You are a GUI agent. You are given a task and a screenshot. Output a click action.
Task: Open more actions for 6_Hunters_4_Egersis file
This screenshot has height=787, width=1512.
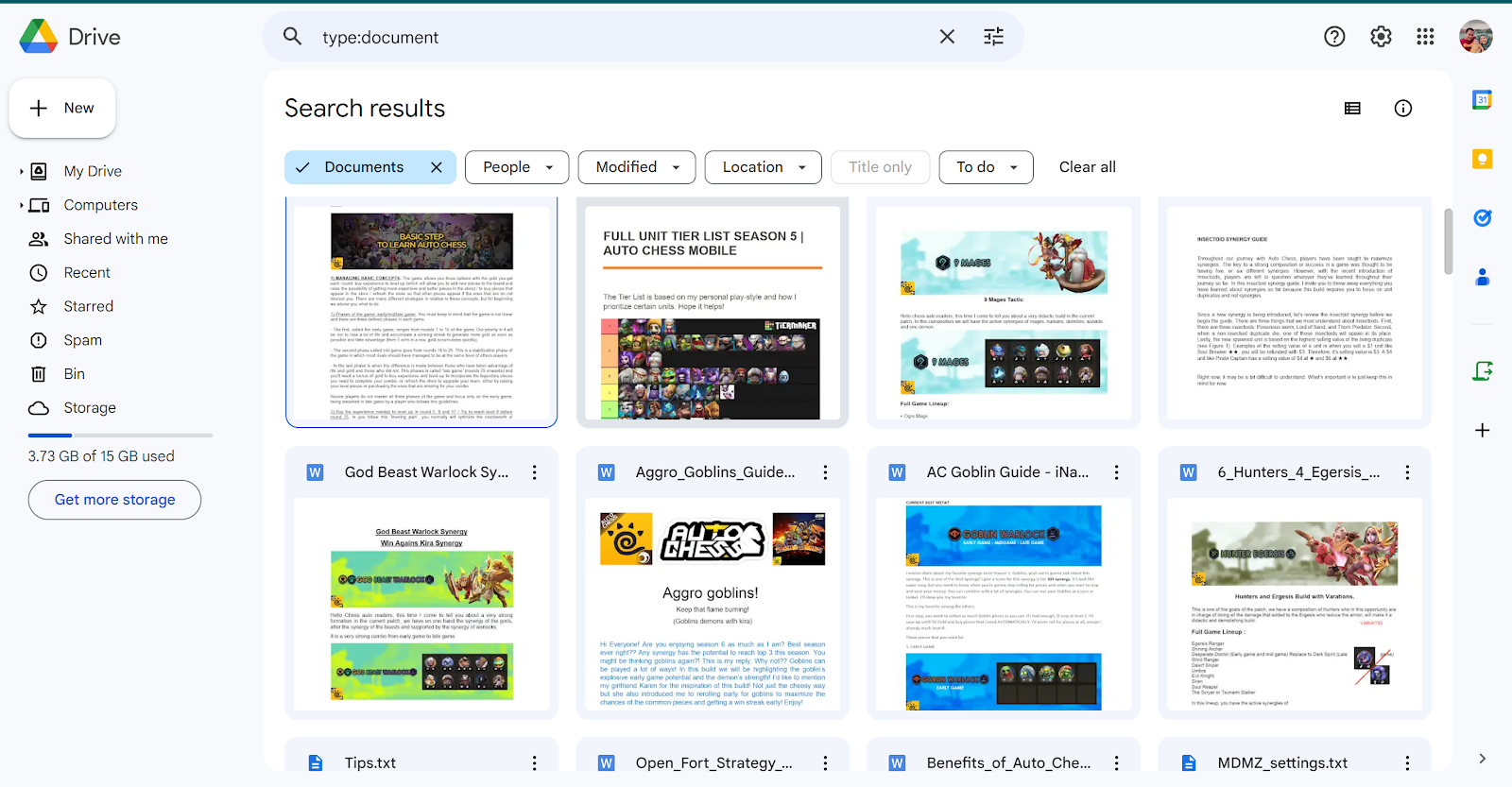click(x=1407, y=472)
